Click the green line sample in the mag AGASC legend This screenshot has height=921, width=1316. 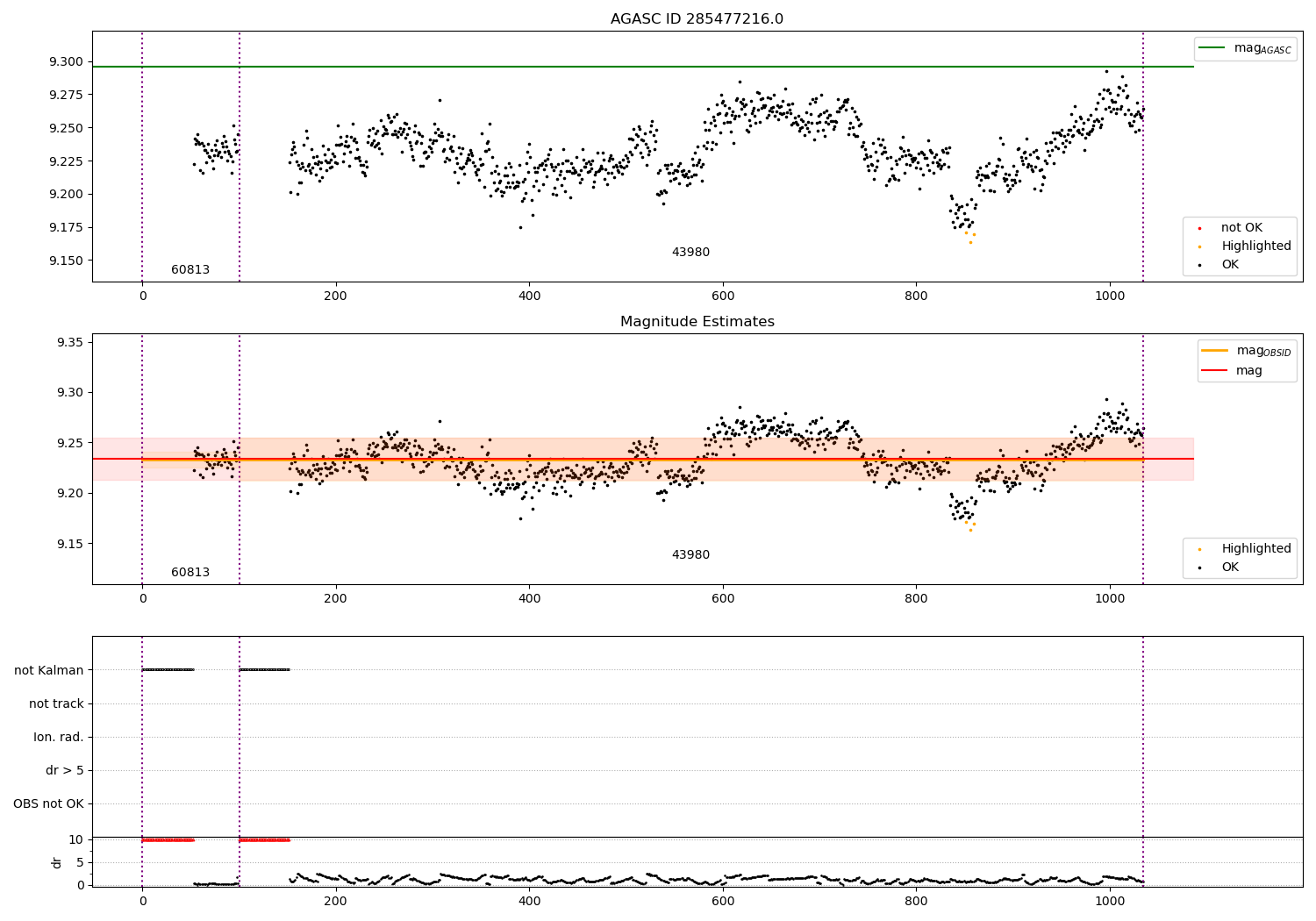click(1212, 47)
